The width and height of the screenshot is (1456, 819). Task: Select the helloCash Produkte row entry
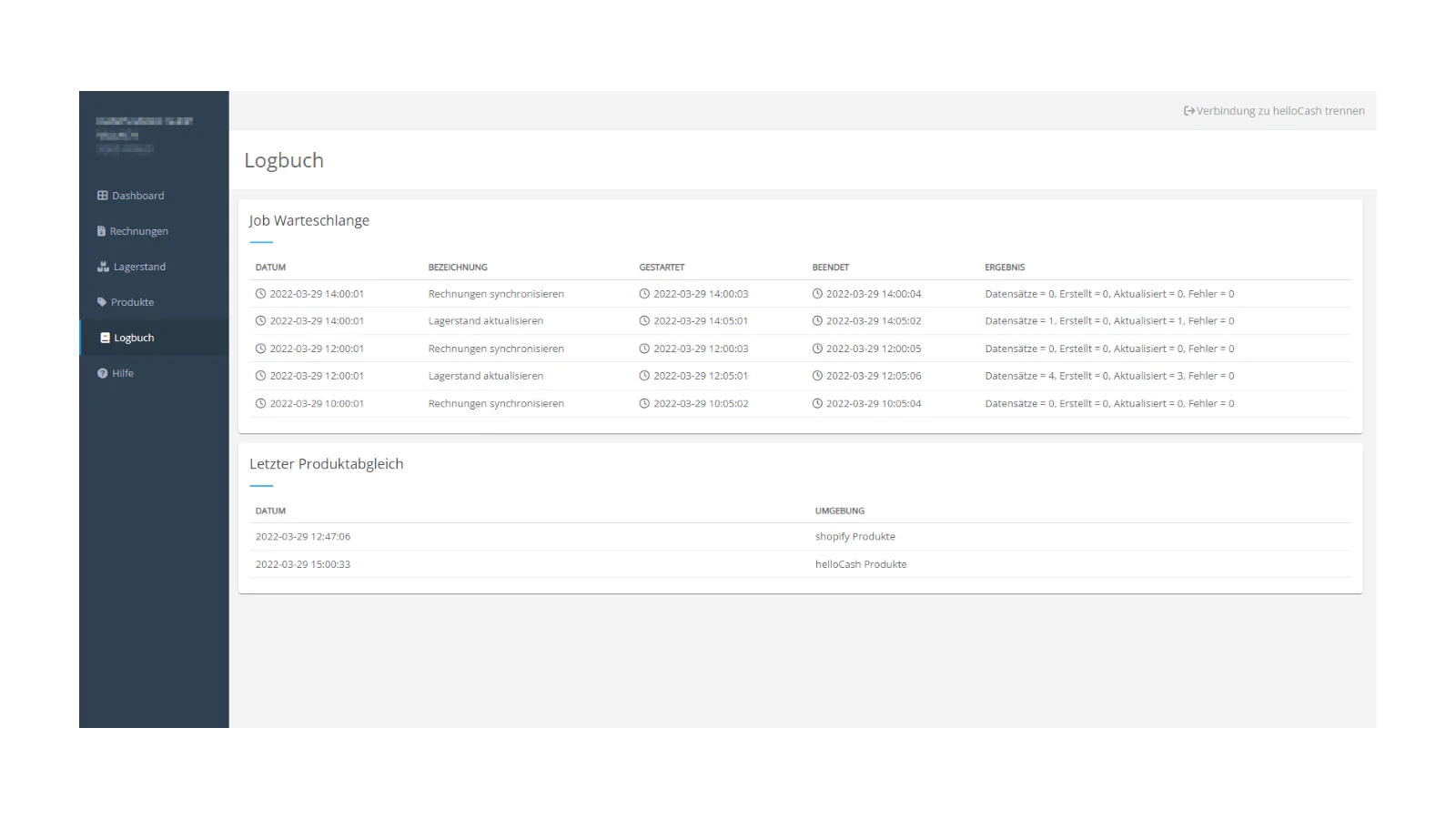(860, 564)
